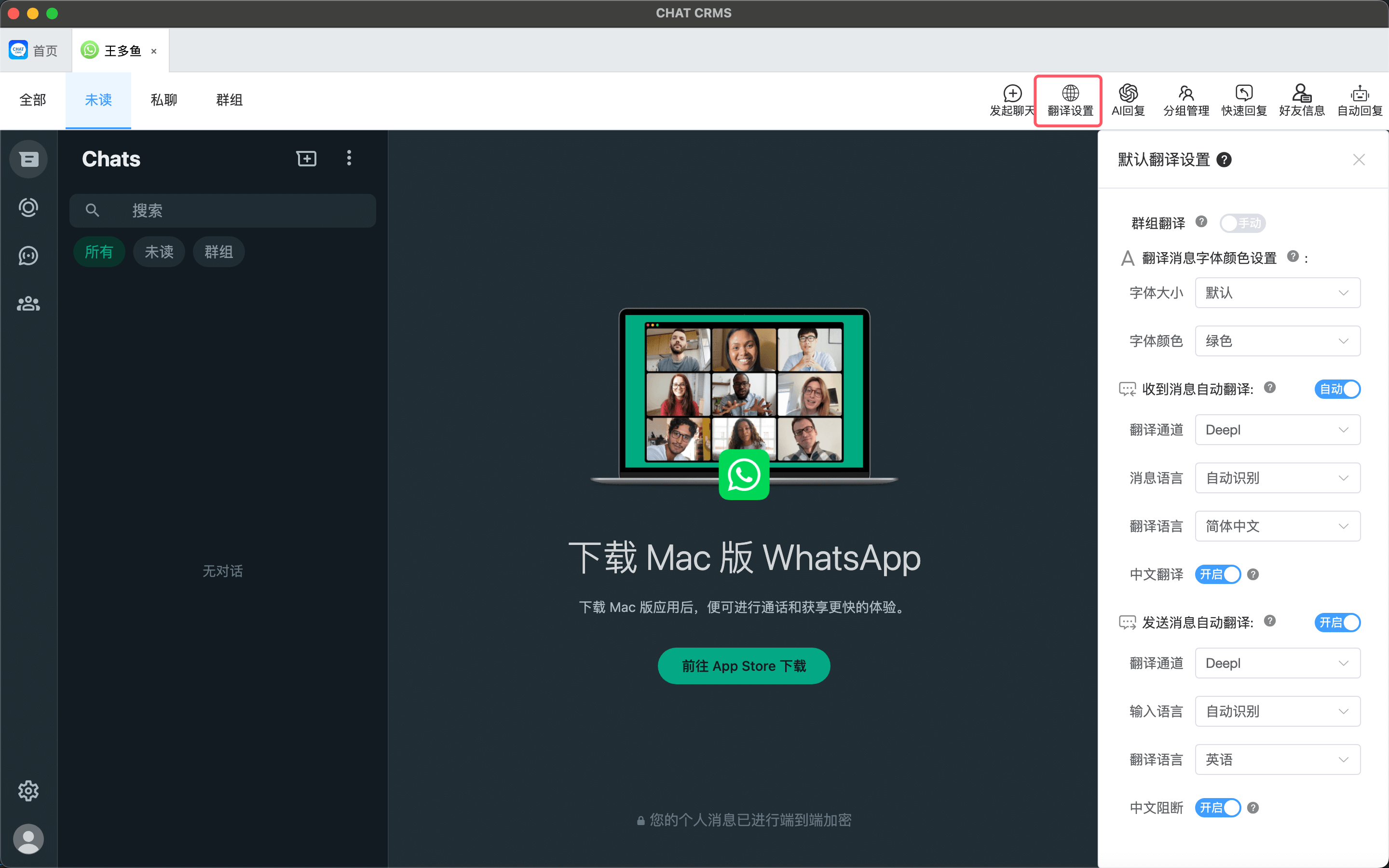Close the 默认翻译设置 panel
Image resolution: width=1389 pixels, height=868 pixels.
[x=1359, y=160]
